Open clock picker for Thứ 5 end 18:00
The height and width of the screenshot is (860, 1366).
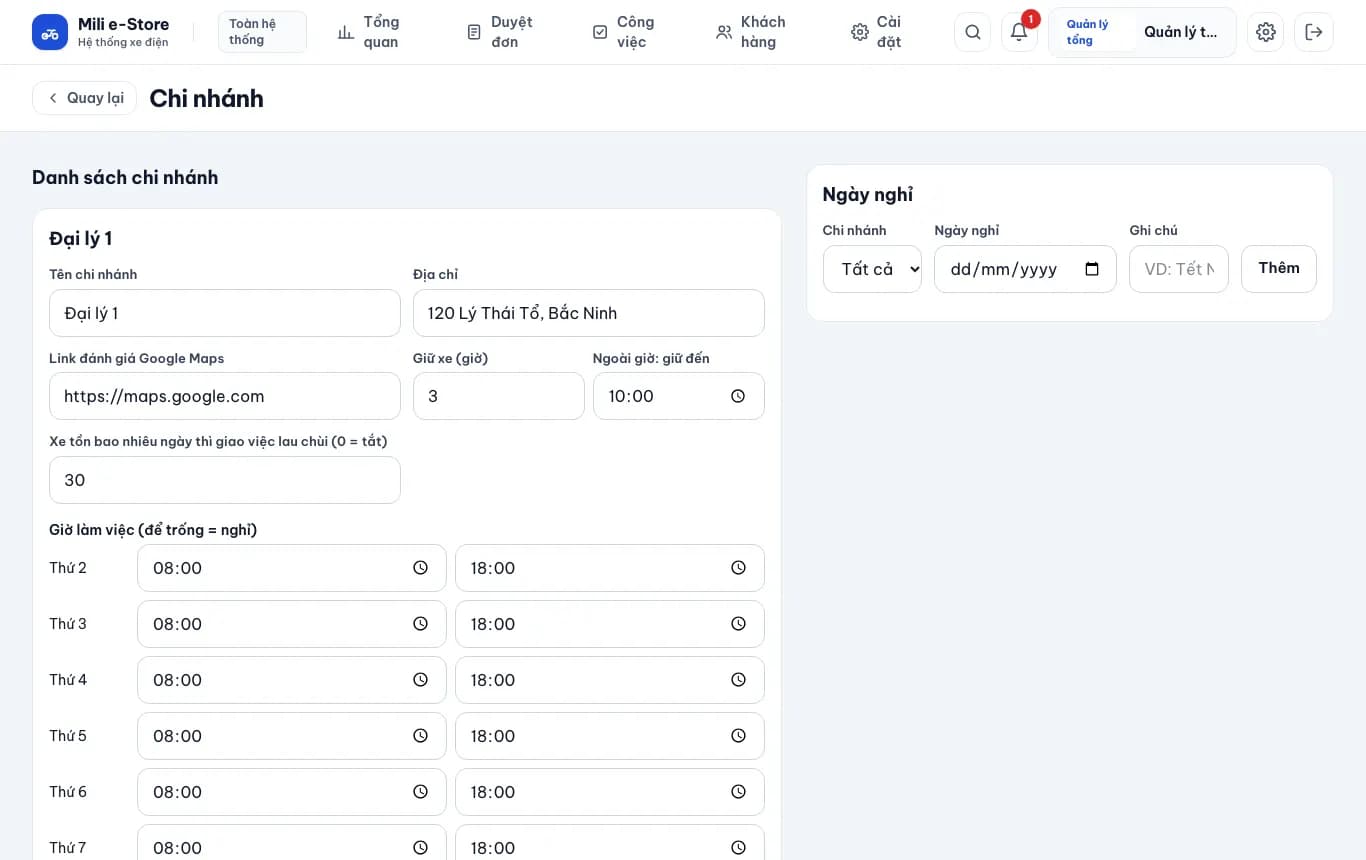click(738, 736)
